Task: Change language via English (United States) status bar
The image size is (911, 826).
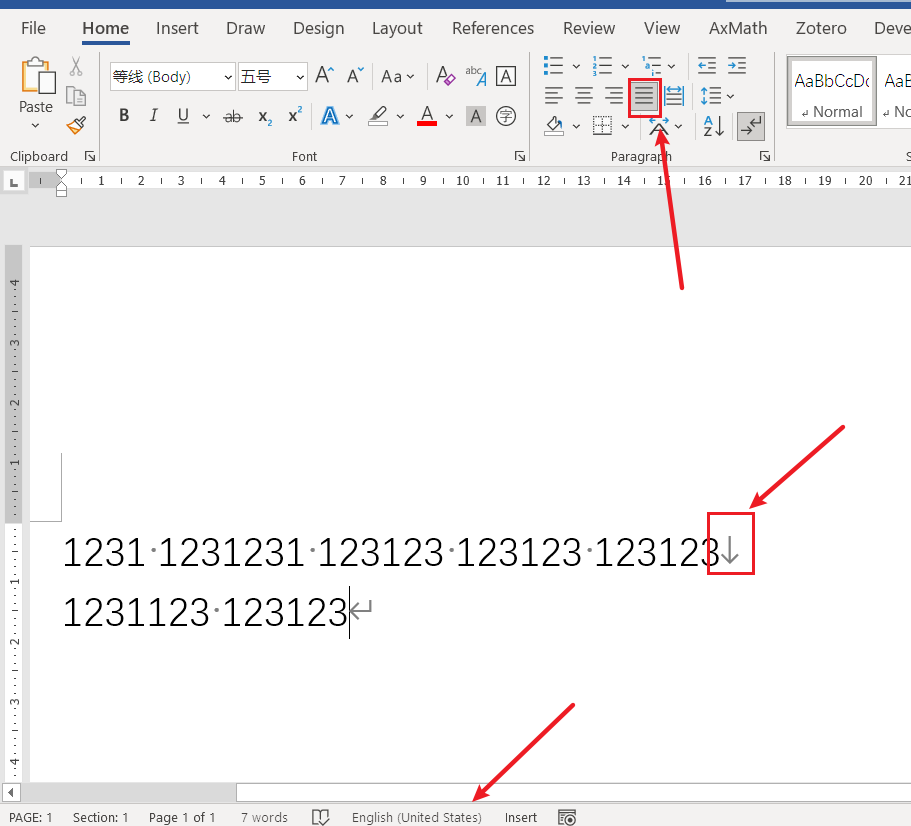Action: pyautogui.click(x=416, y=817)
